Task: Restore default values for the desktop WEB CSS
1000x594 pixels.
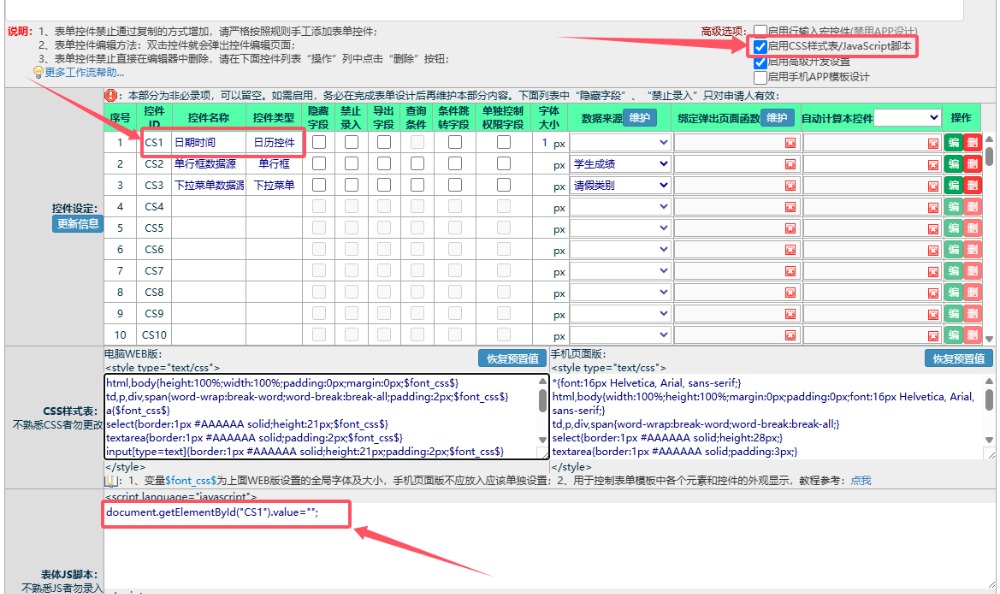Action: [513, 358]
